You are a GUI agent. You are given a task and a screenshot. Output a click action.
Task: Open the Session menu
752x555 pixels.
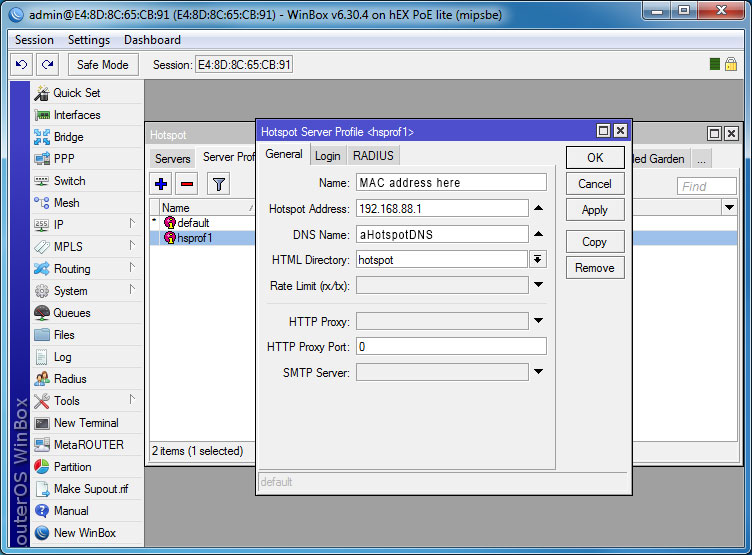tap(35, 40)
